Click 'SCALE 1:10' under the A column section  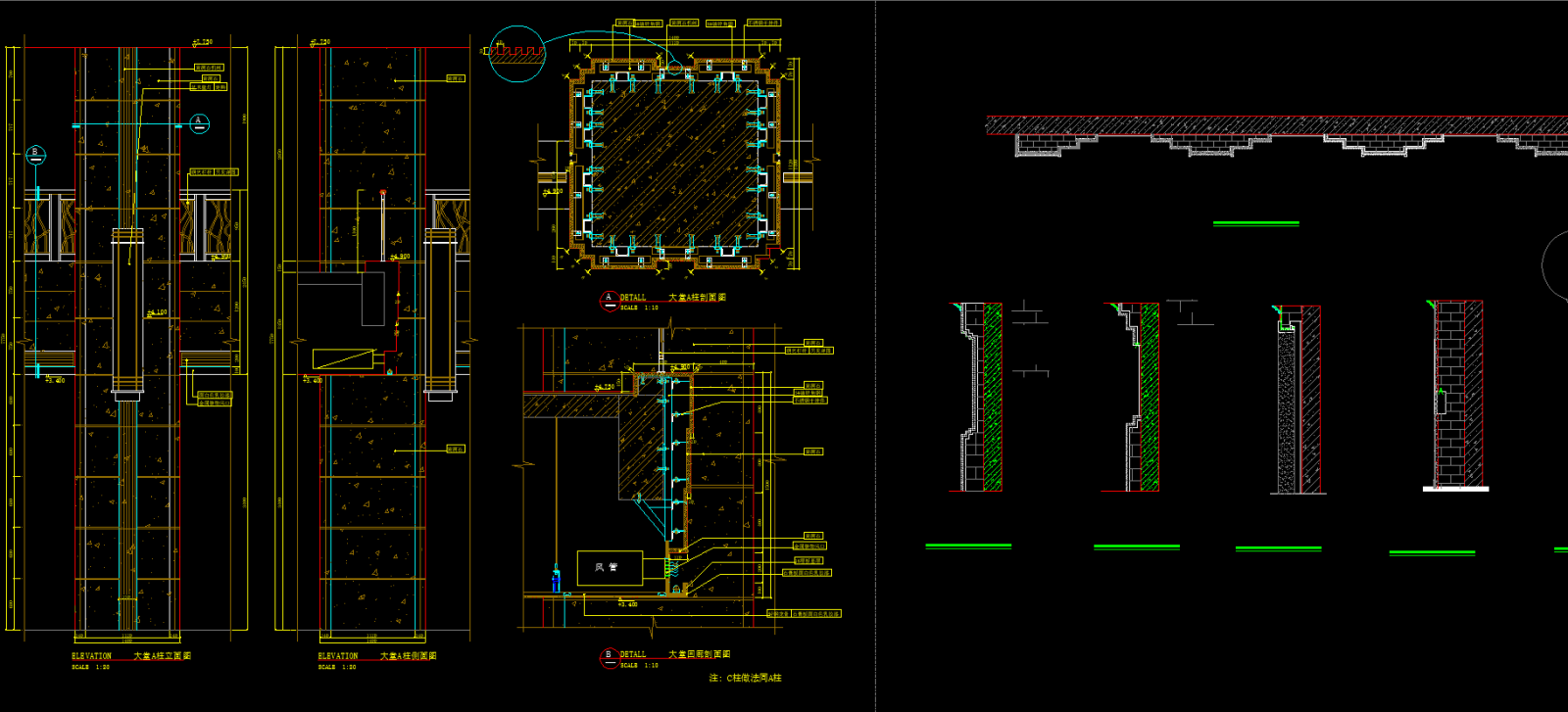tap(639, 308)
